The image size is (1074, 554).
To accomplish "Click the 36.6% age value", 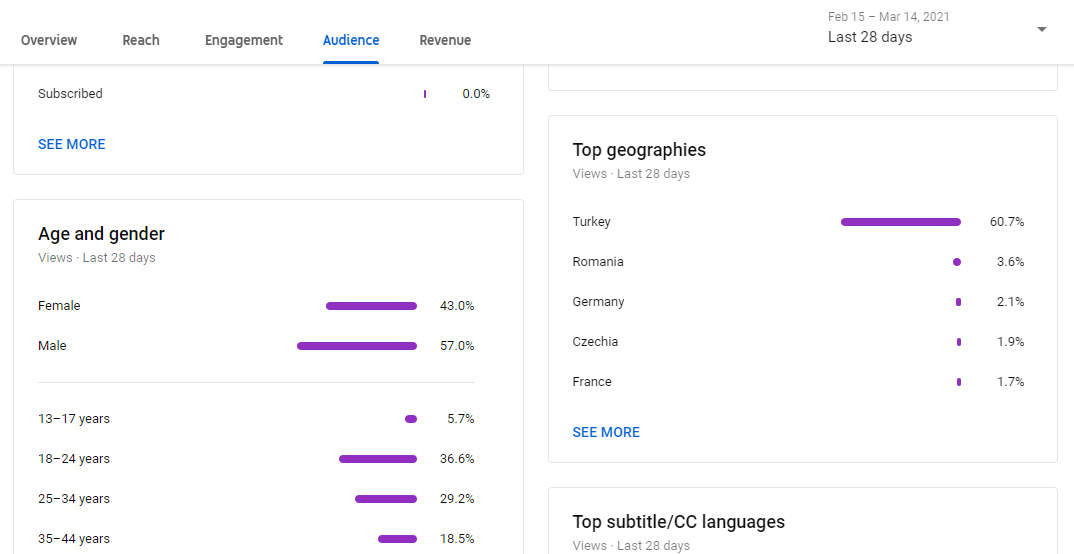I will [457, 459].
